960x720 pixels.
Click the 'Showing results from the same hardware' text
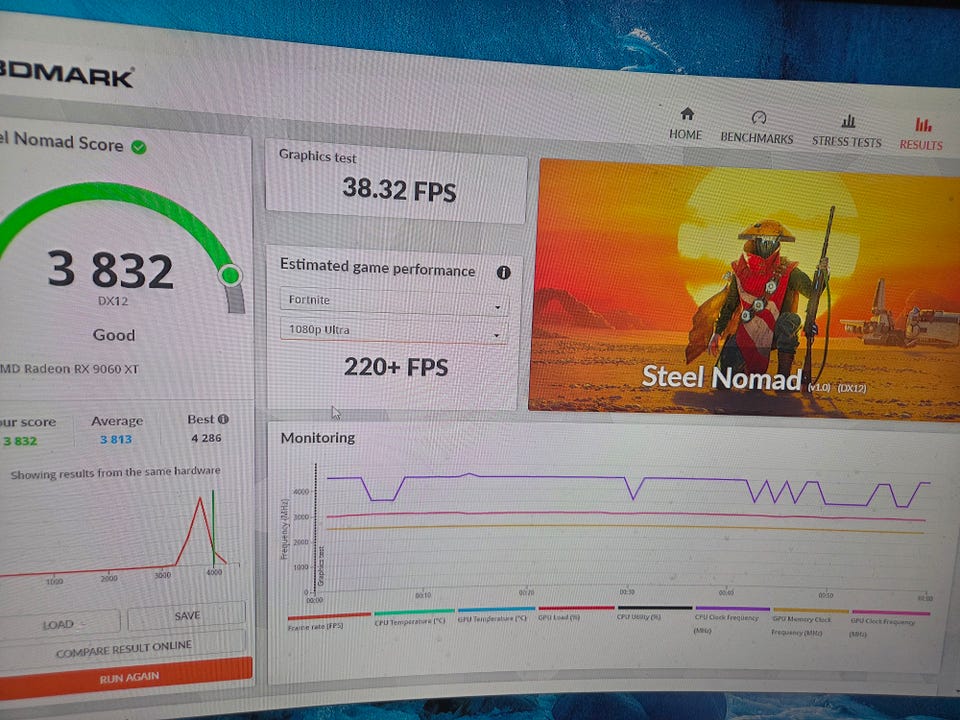(116, 472)
